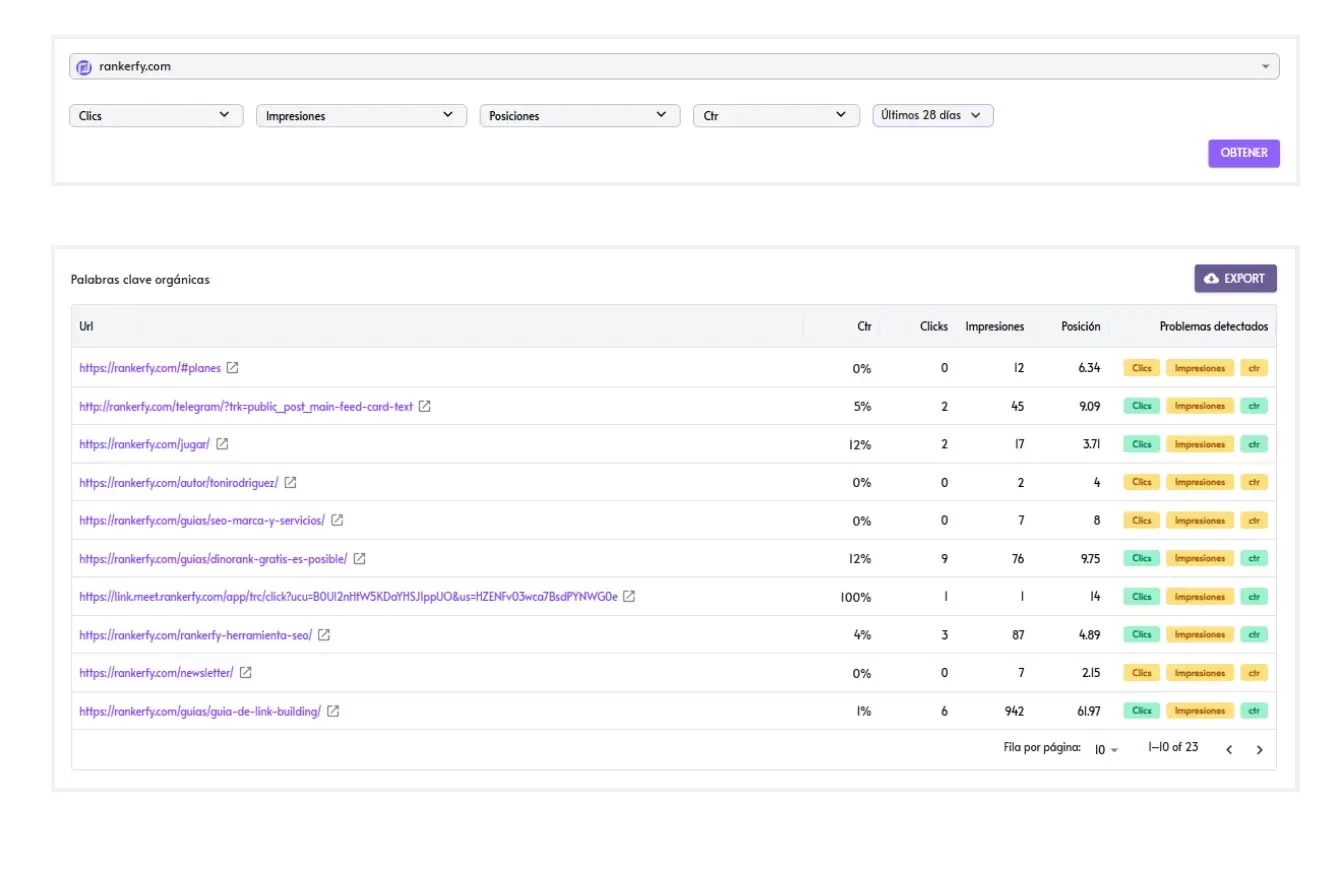Open the link.meet.rankerfy.com tracking link
Screen dimensions: 1340x870
(x=348, y=596)
